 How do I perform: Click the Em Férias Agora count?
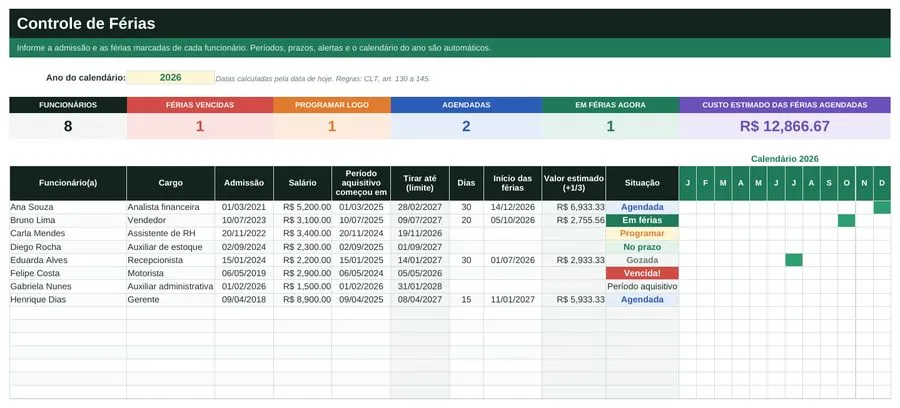pyautogui.click(x=611, y=126)
